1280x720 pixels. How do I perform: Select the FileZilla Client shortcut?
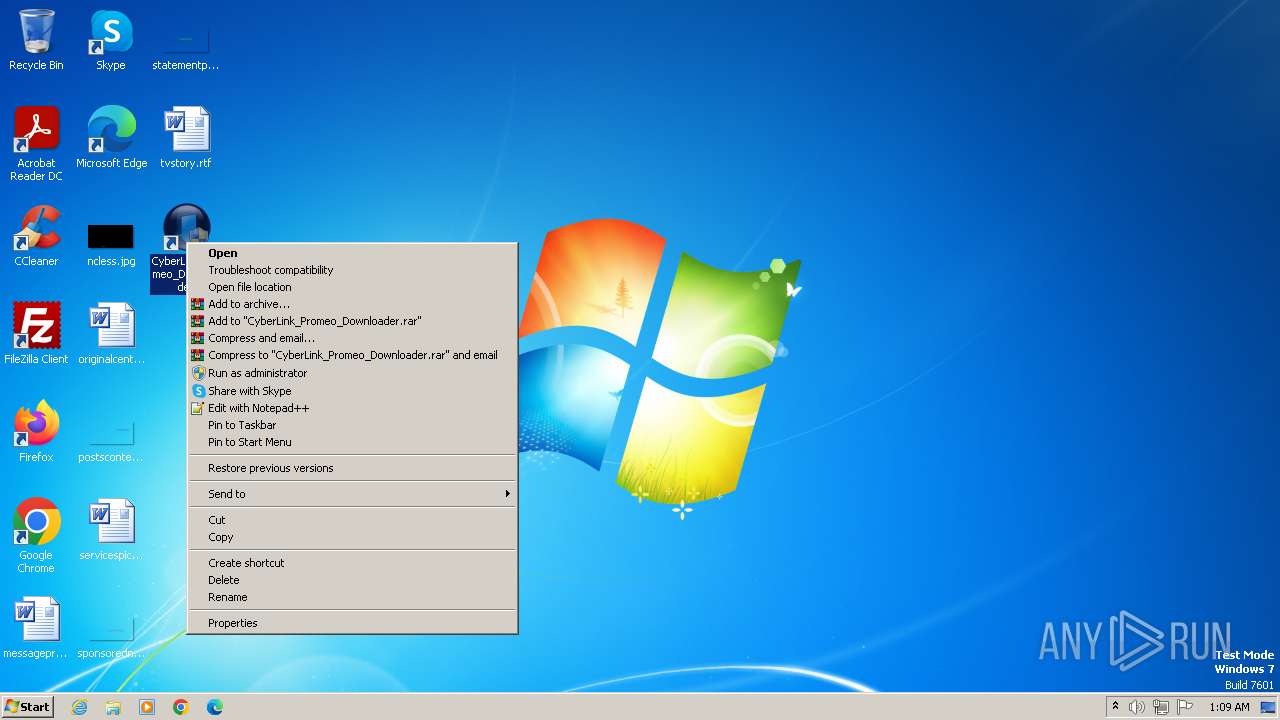click(36, 334)
